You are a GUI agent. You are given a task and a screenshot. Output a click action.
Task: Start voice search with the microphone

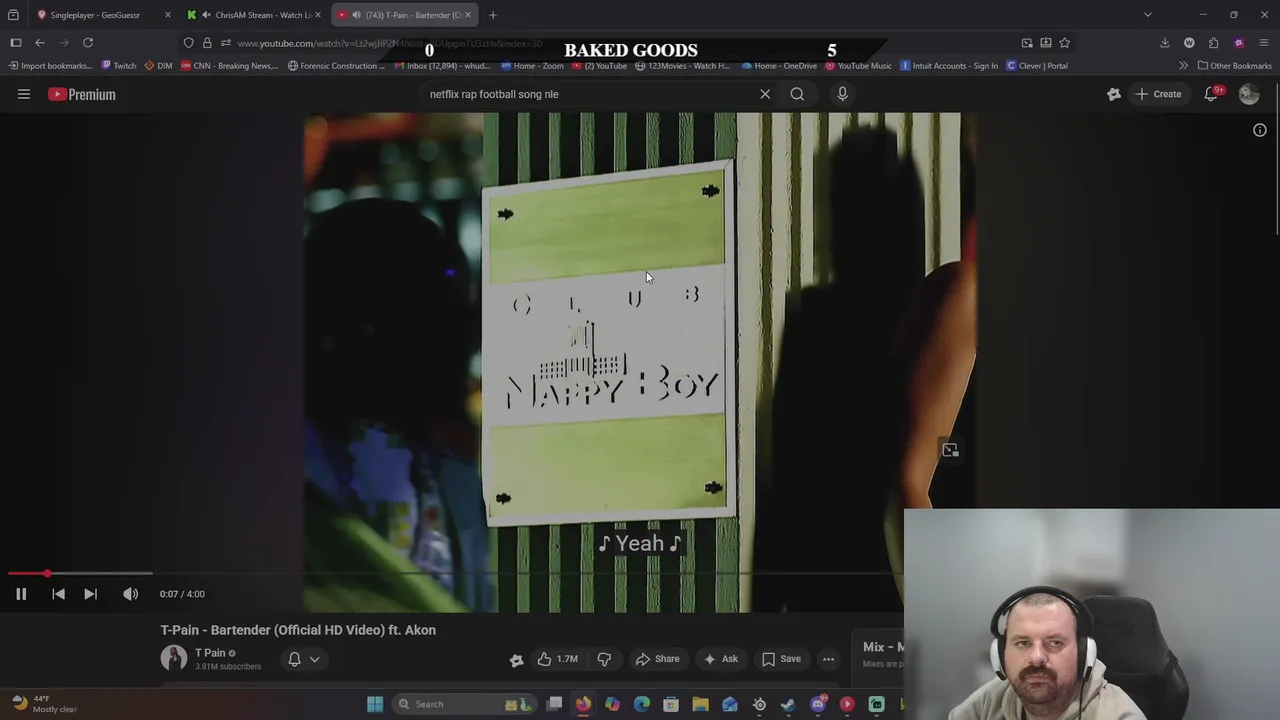coord(842,94)
